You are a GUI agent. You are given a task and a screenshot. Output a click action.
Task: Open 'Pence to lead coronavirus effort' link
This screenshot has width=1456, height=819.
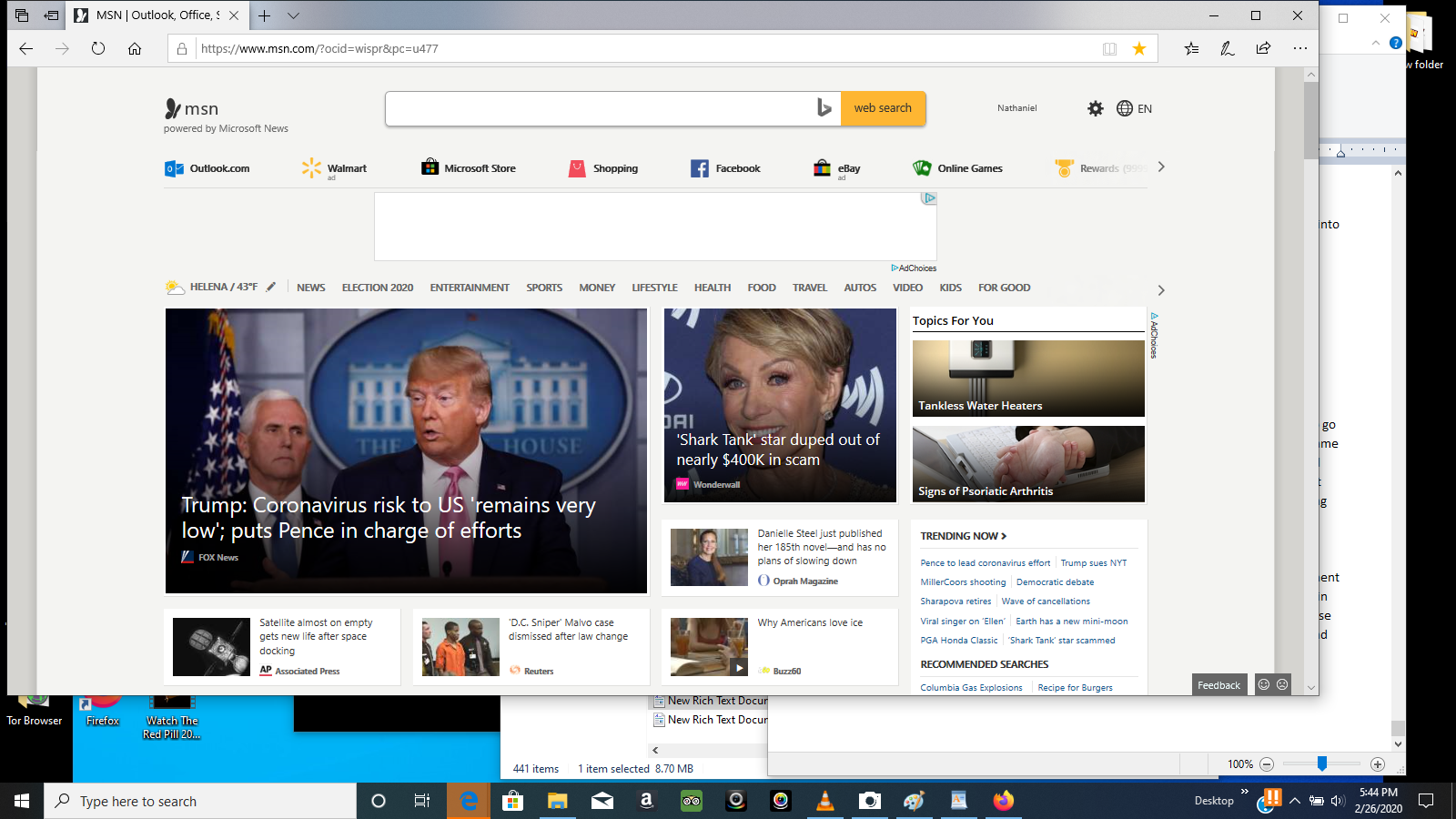point(985,563)
